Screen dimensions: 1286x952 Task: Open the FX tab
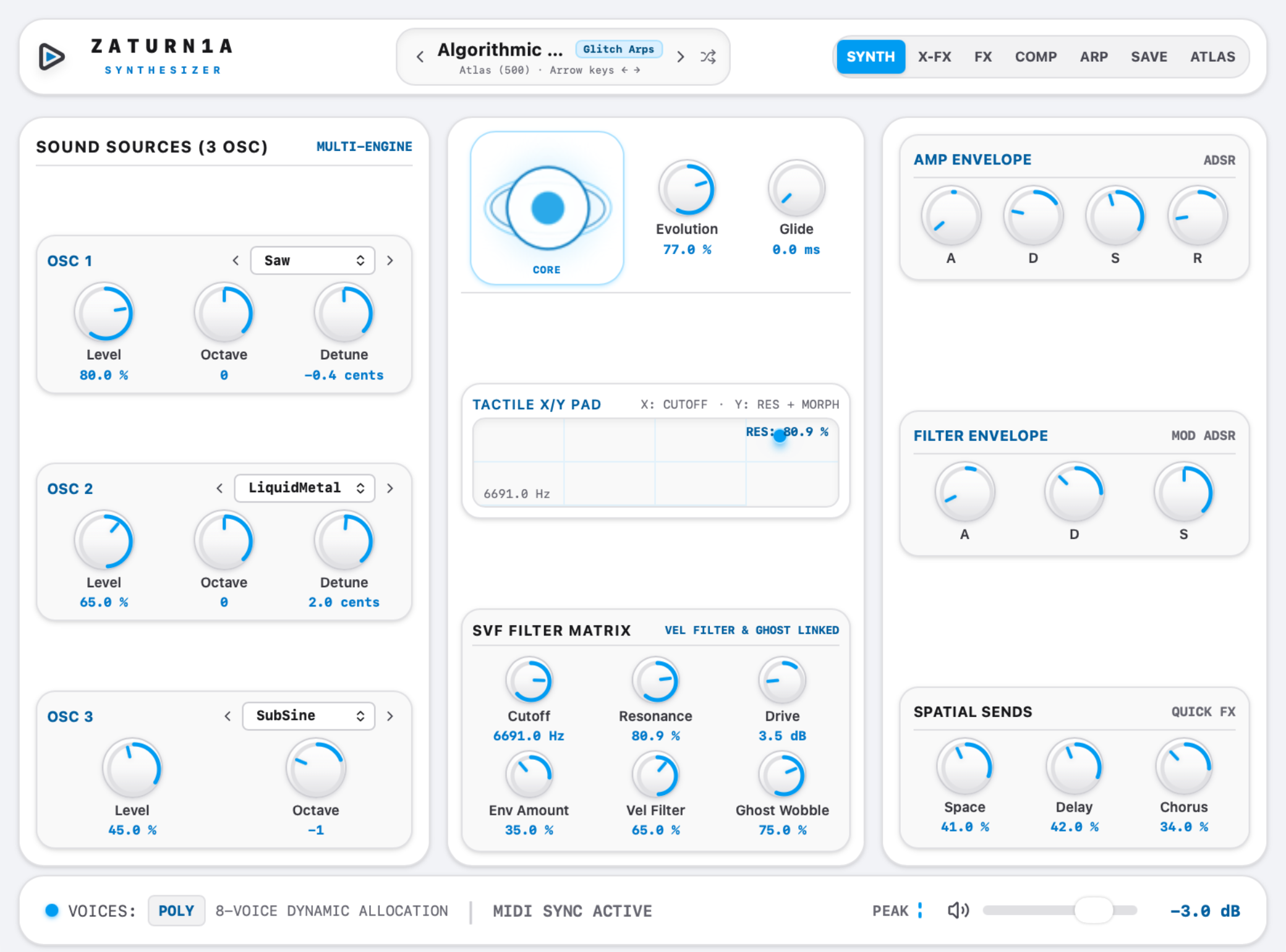[983, 57]
